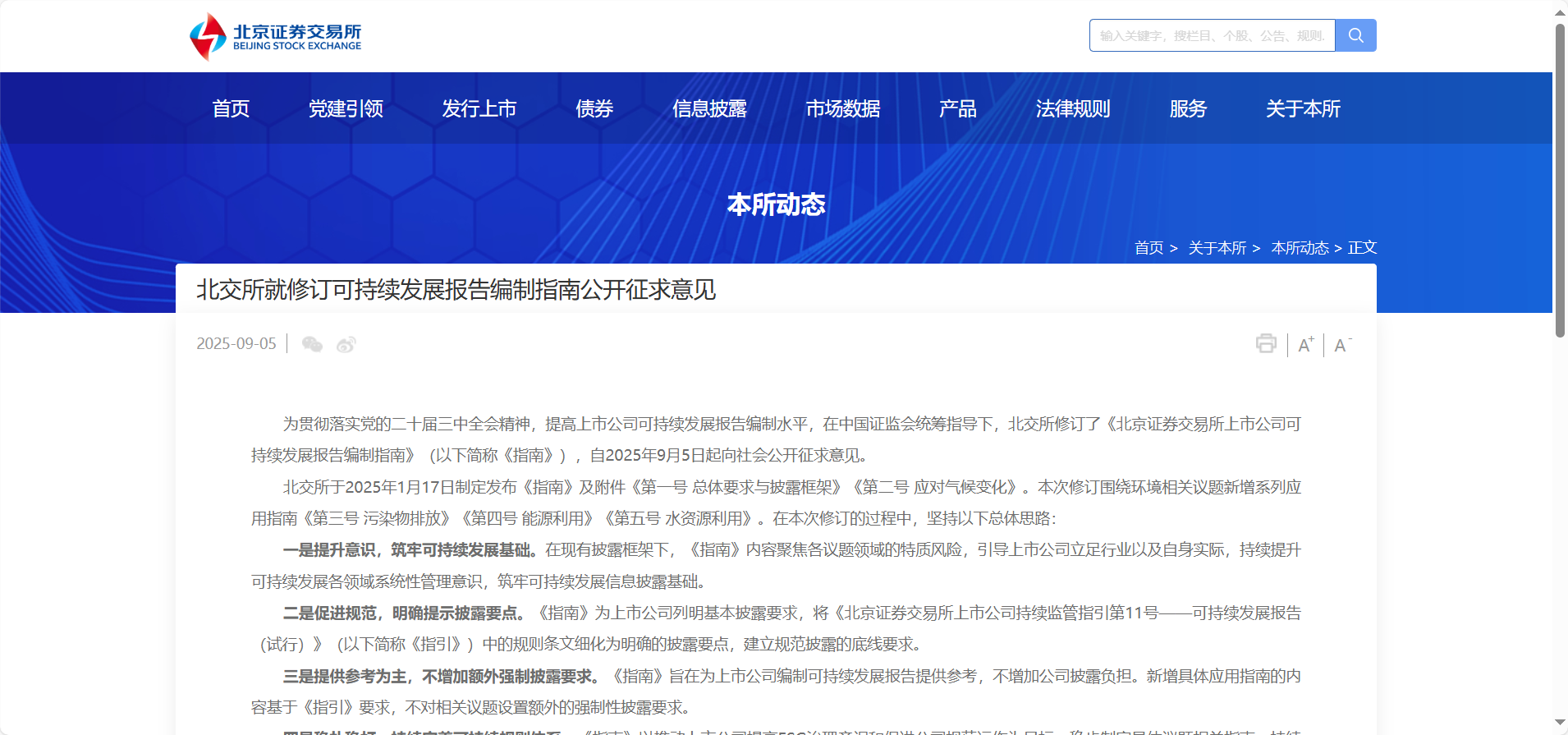This screenshot has height=735, width=1568.
Task: Expand the 市场数据 menu
Action: 843,108
